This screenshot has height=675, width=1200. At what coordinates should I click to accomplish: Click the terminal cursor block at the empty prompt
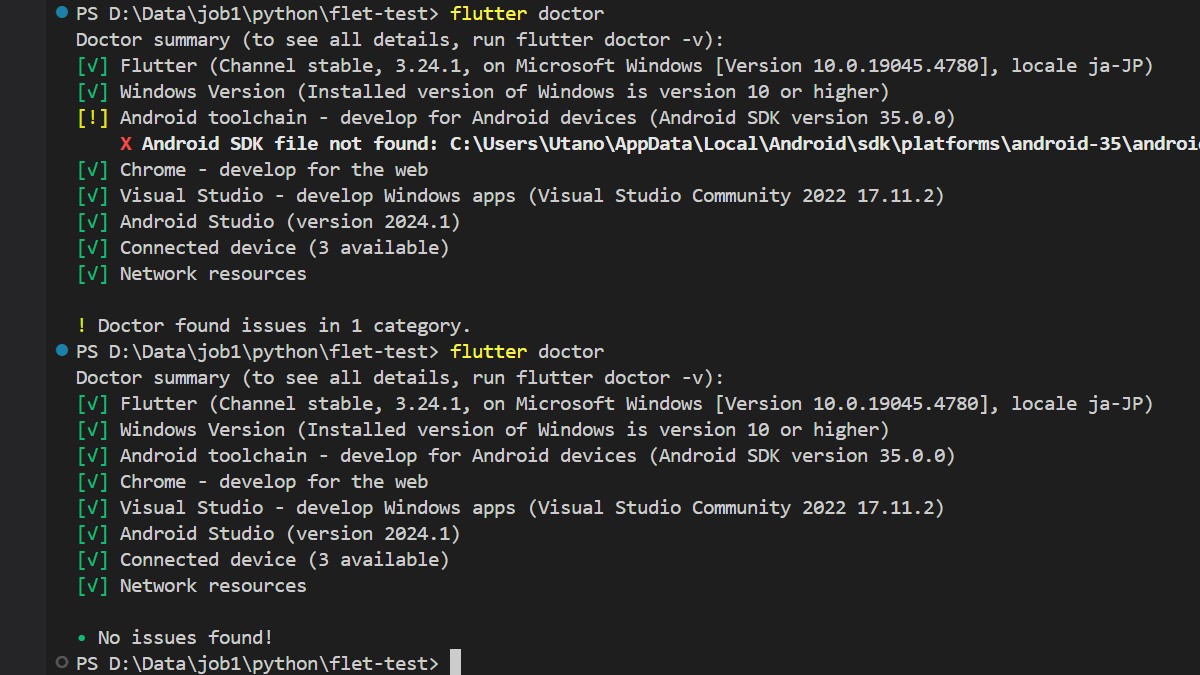coord(456,663)
